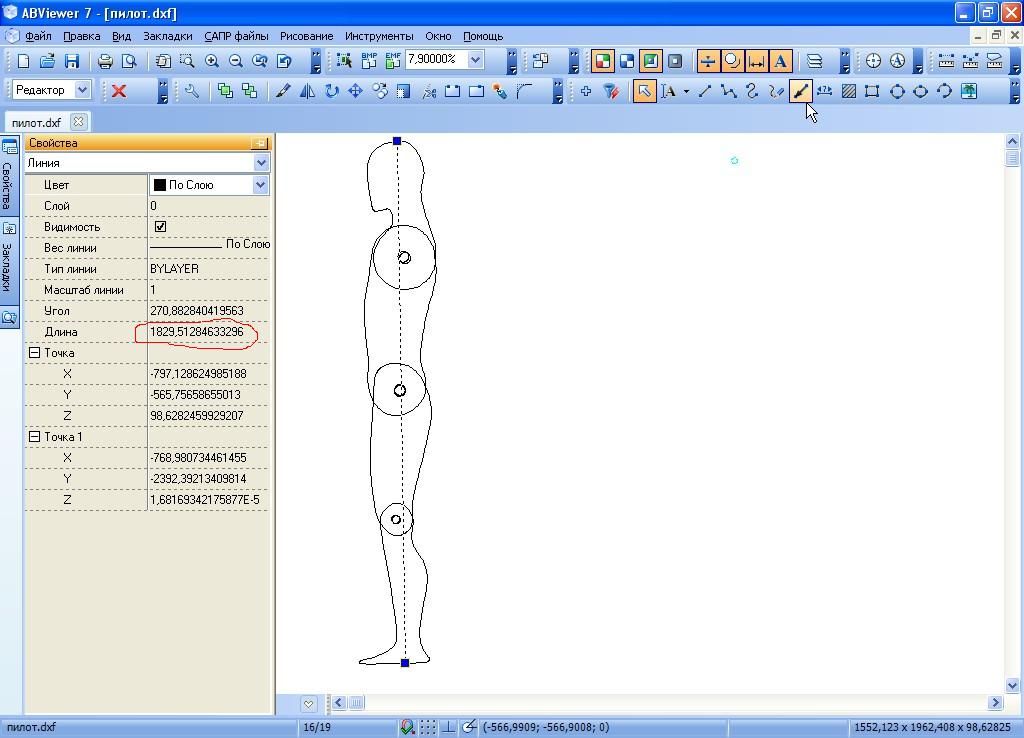Open the Цвет color selector

(260, 185)
